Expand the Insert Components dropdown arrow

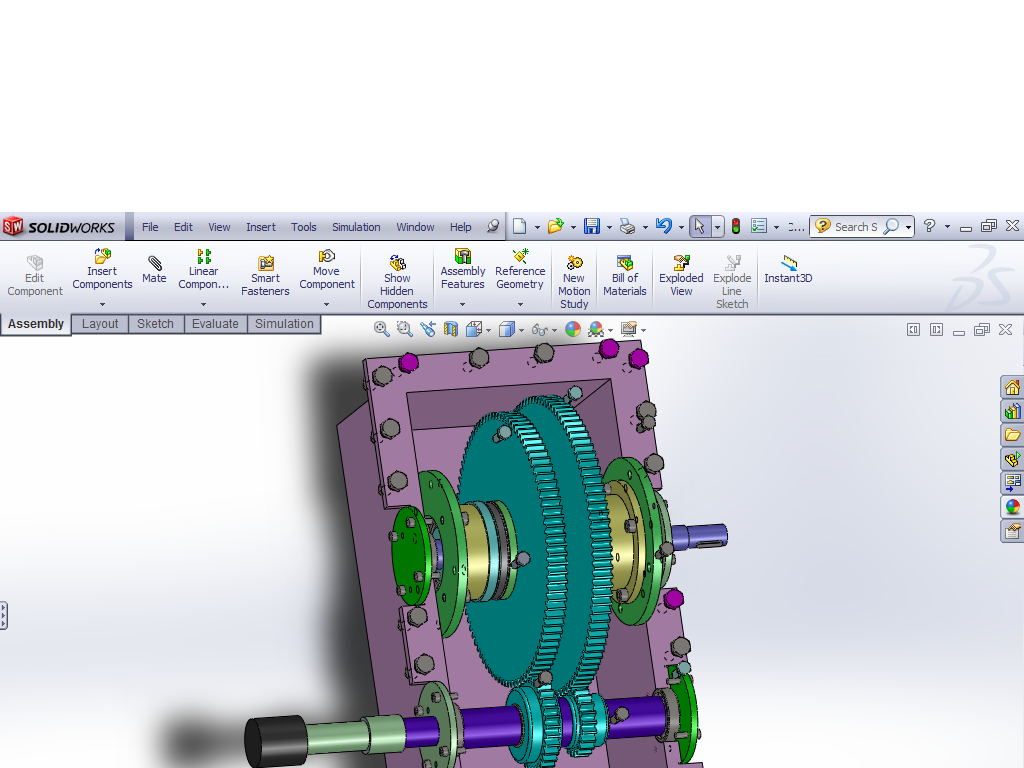coord(103,304)
